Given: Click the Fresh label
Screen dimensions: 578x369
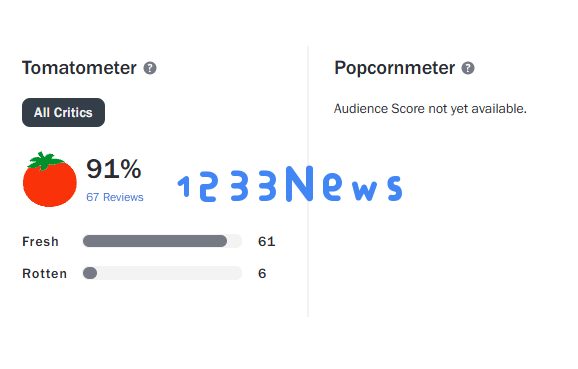Looking at the screenshot, I should tap(41, 241).
